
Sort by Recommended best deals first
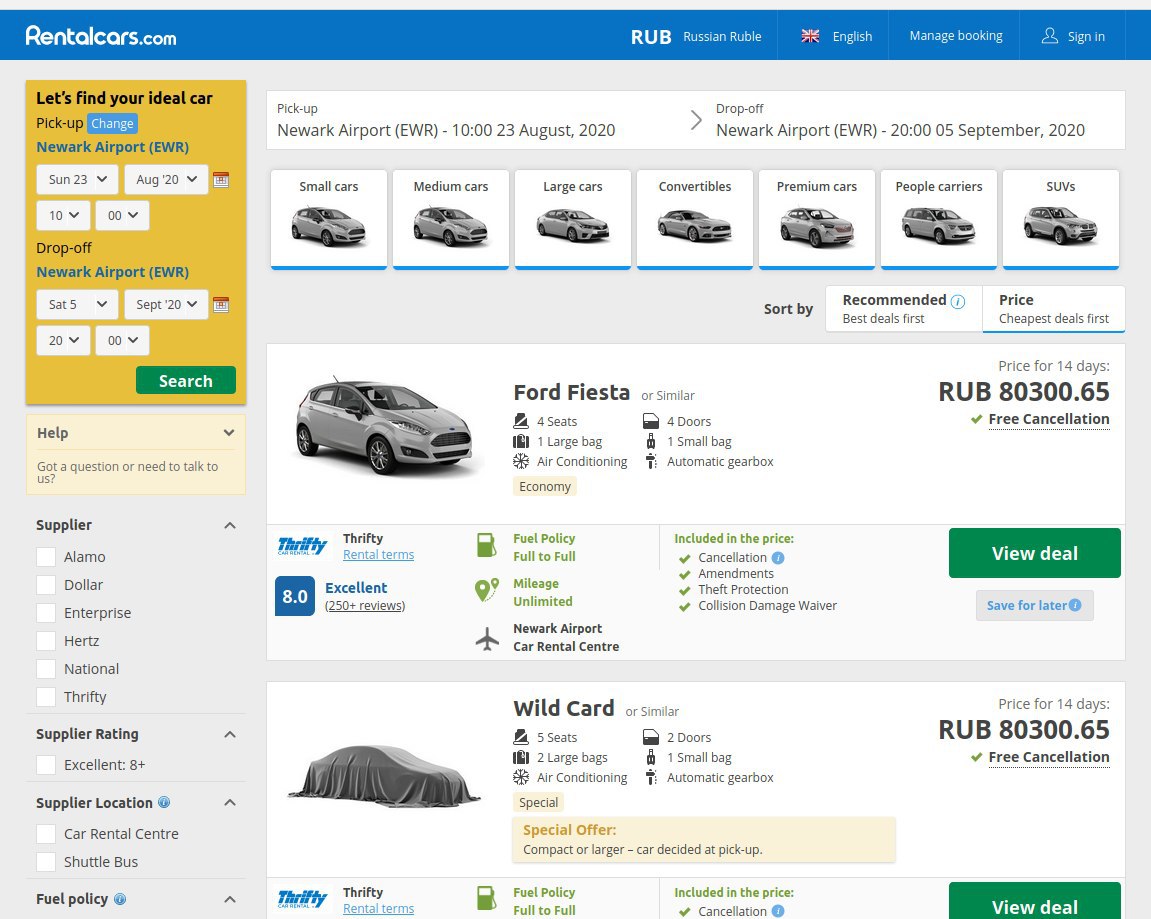tap(904, 309)
